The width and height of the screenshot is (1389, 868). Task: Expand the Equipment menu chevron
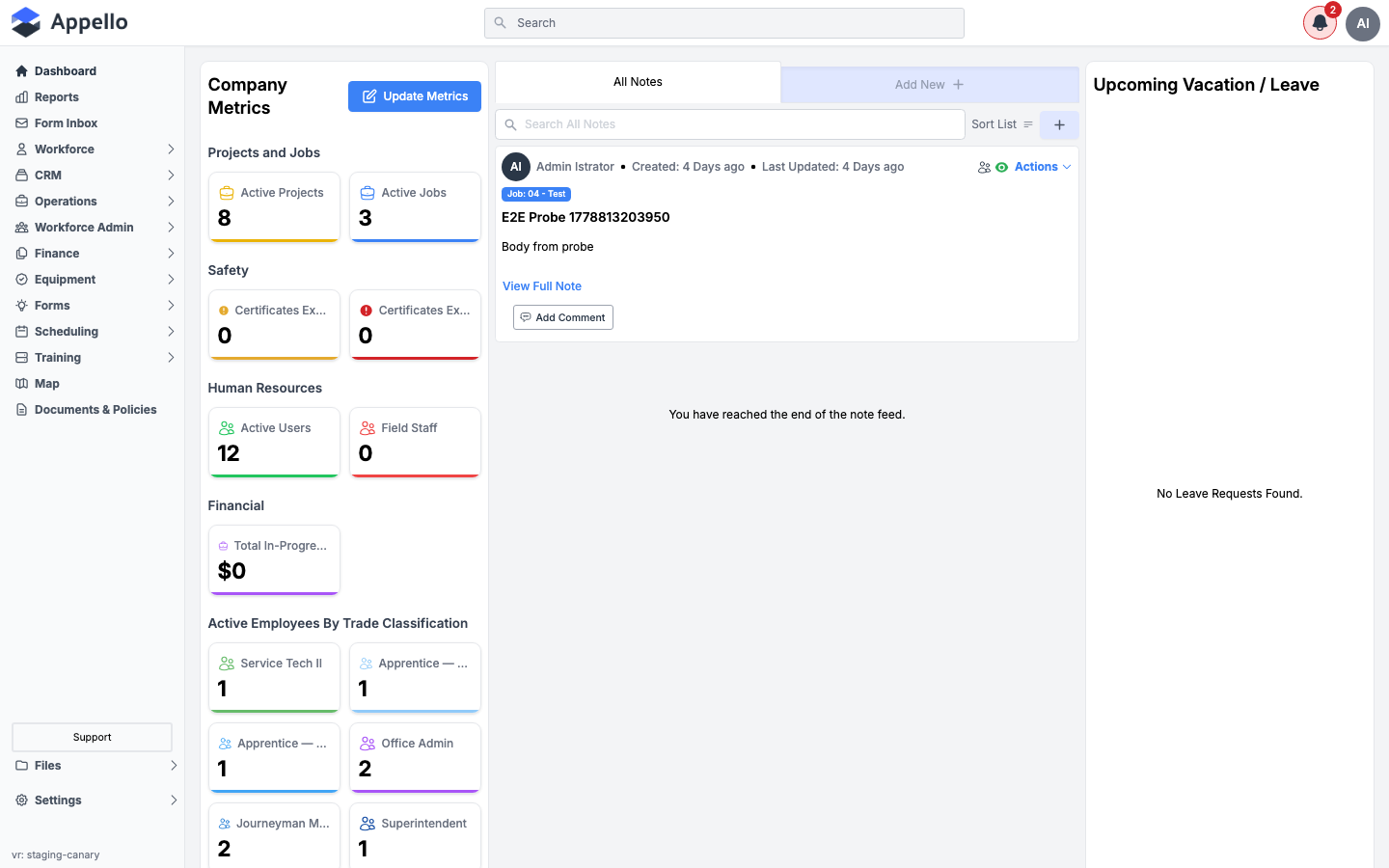[171, 280]
